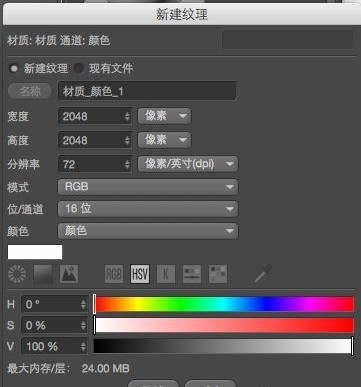
Task: Click the 宽度 stepper arrows
Action: tap(127, 116)
